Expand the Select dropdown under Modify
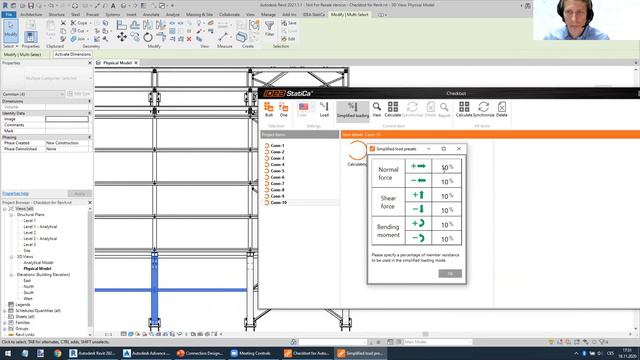The height and width of the screenshot is (360, 640). [10, 46]
